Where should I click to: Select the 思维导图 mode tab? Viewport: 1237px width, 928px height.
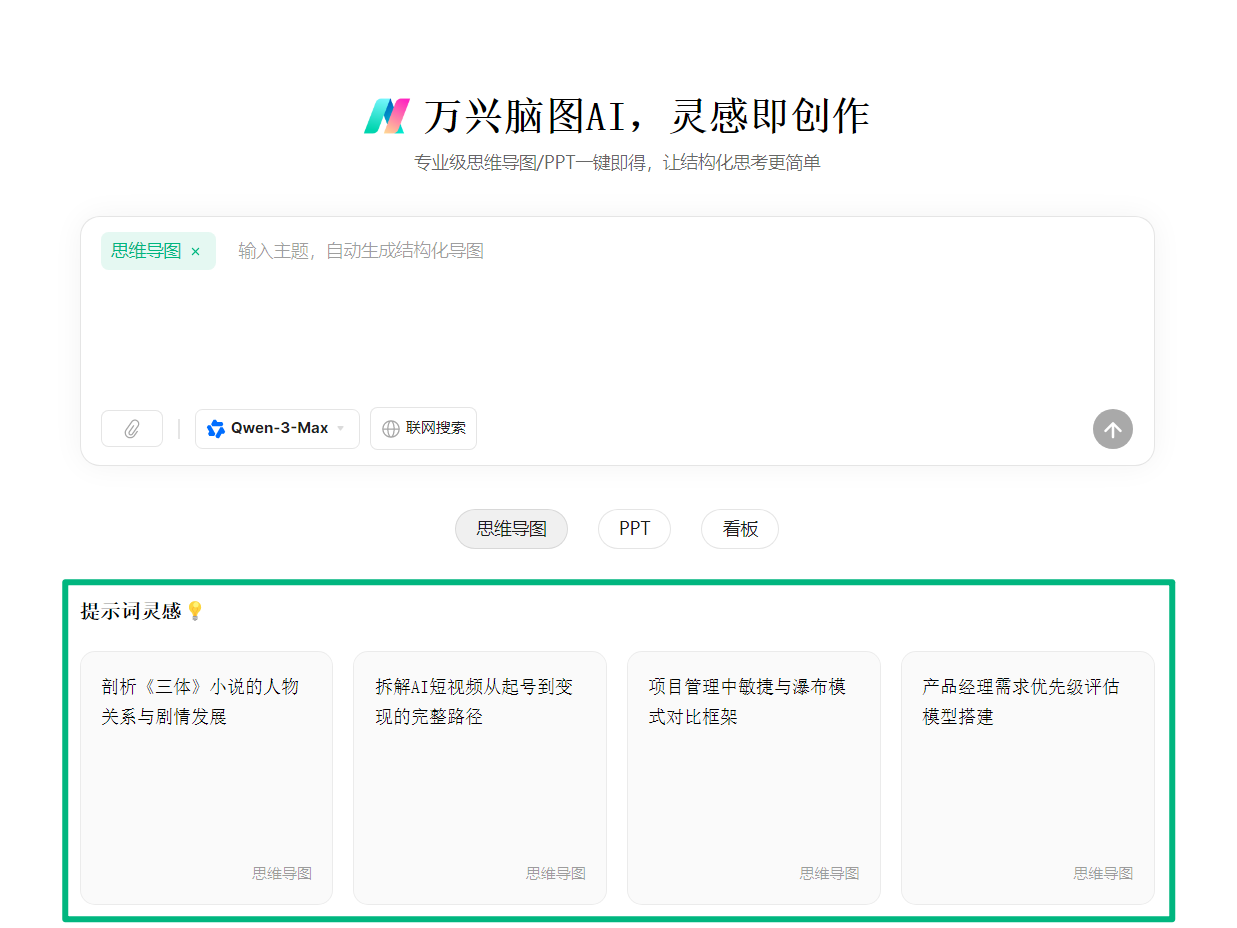(511, 529)
